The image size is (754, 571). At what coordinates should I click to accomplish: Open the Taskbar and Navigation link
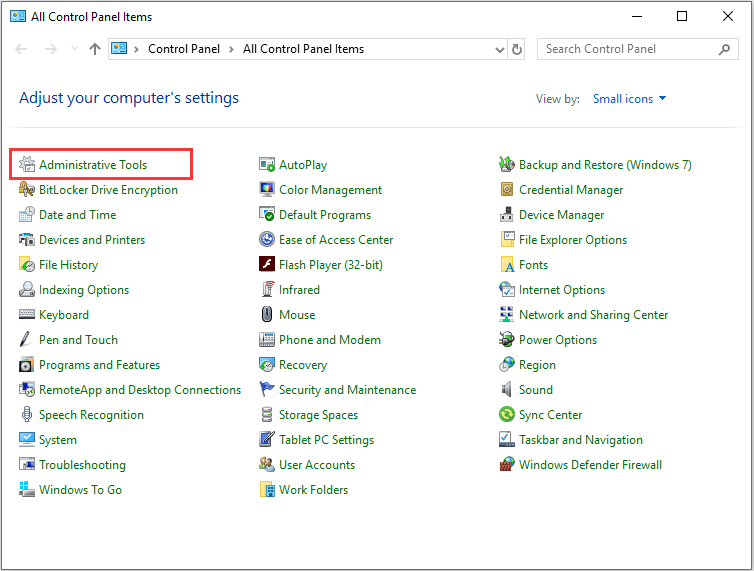tap(580, 440)
